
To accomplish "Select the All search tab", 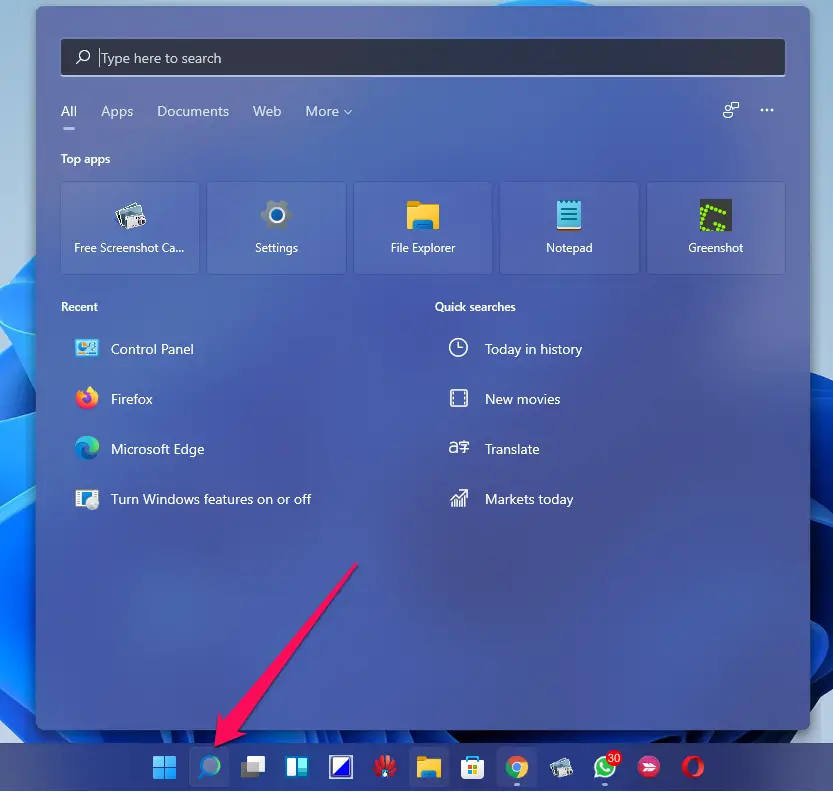I will (x=69, y=111).
